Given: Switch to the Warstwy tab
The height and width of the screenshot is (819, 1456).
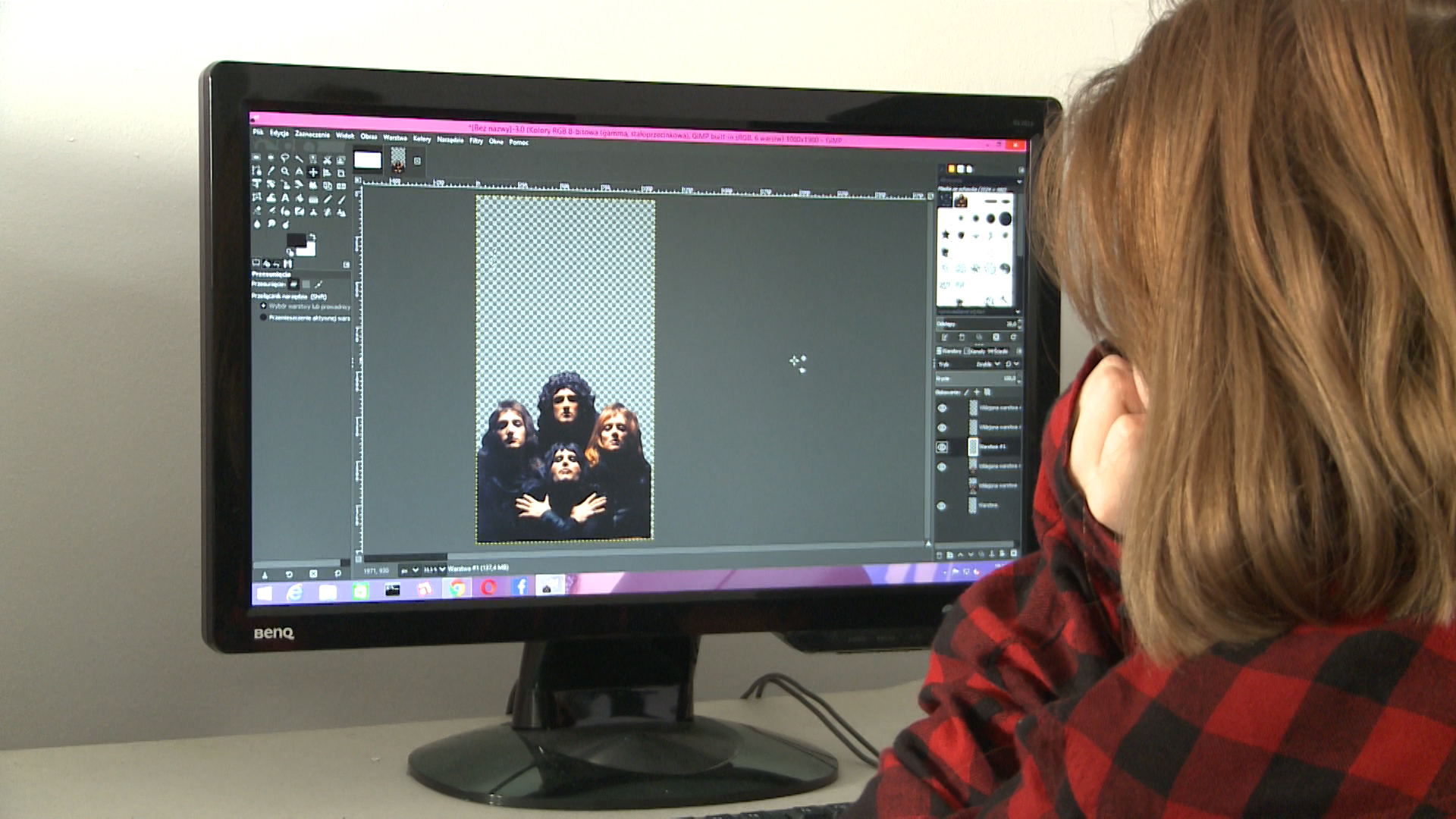Looking at the screenshot, I should (x=949, y=351).
